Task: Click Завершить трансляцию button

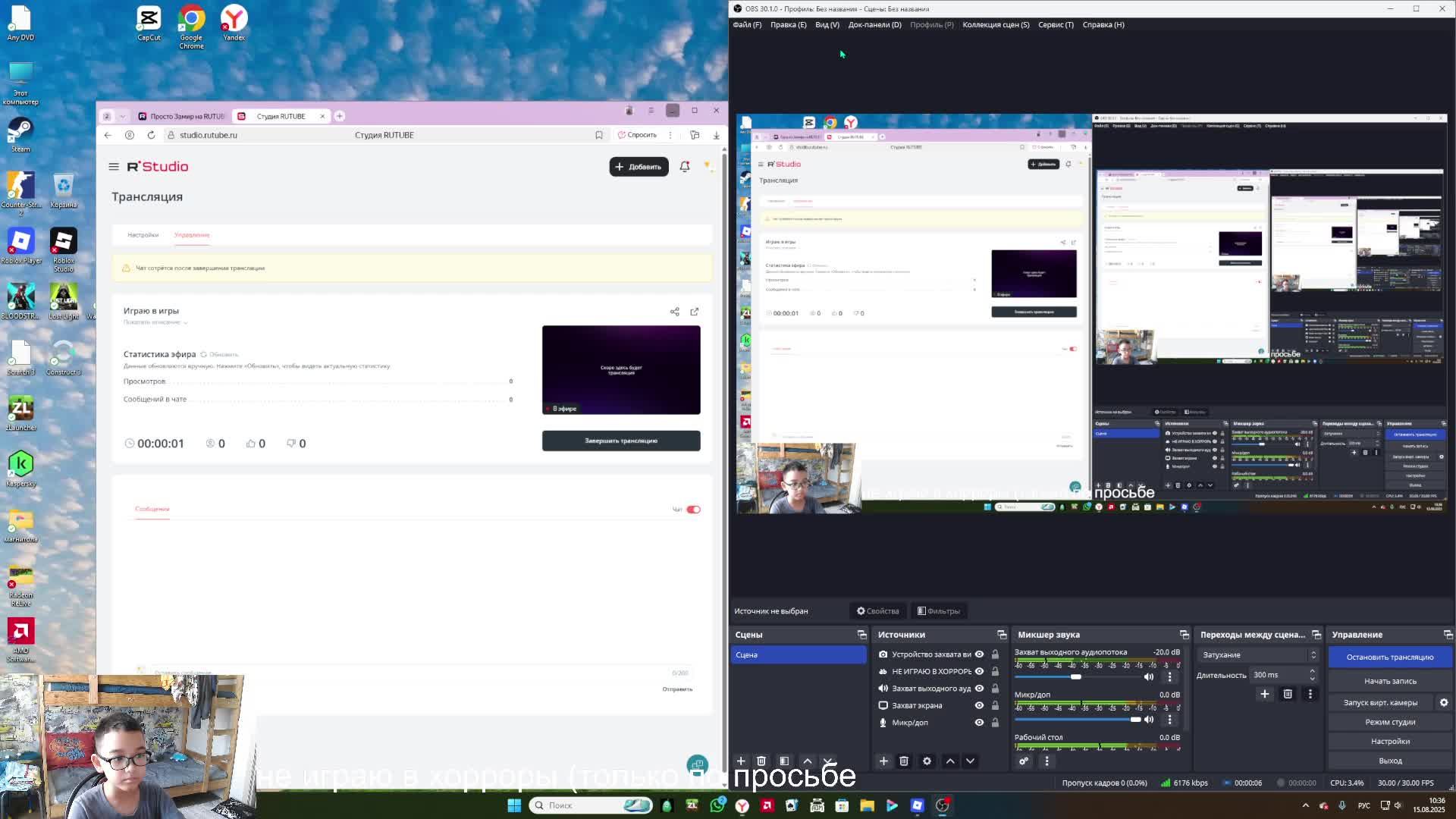Action: point(620,441)
